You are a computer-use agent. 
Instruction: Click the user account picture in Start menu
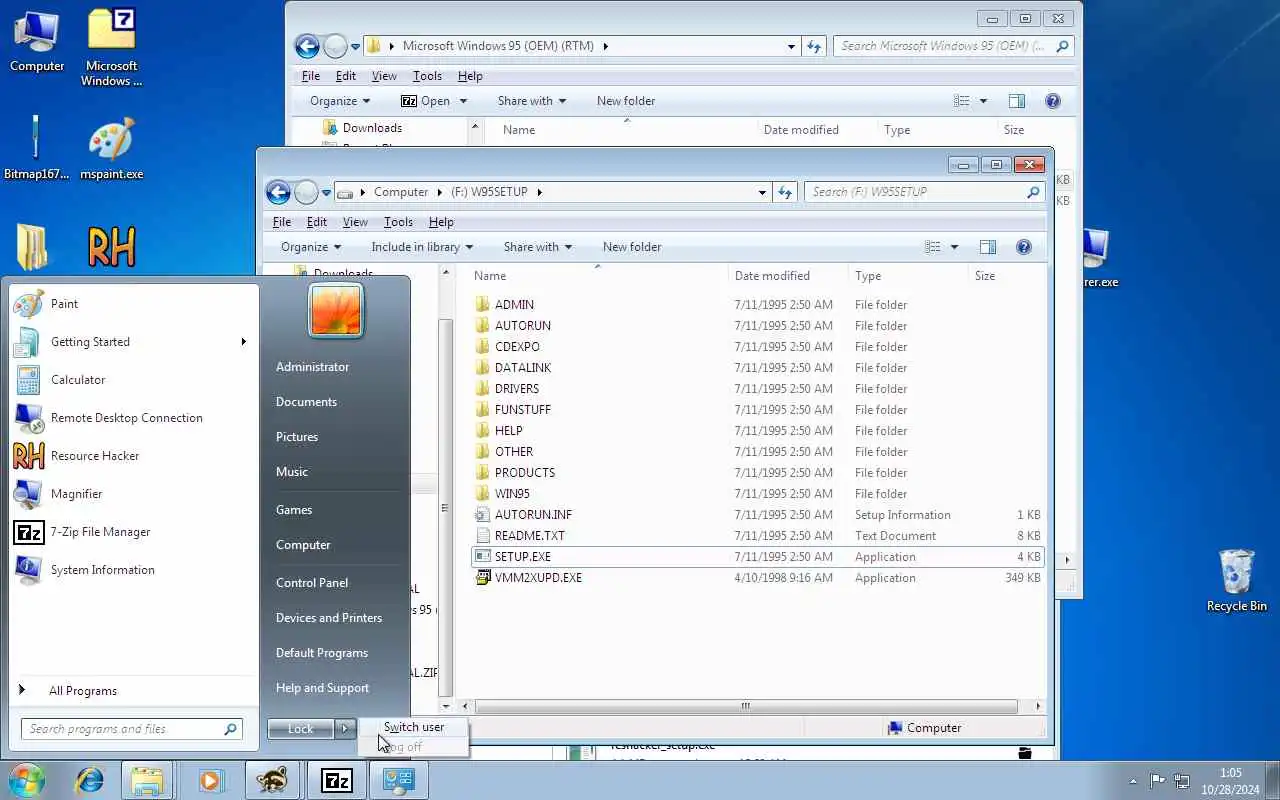336,310
